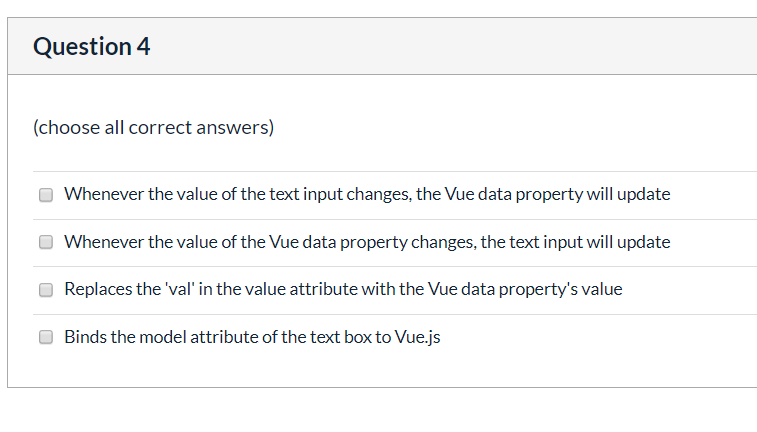Screen dimensions: 757x432
Task: Click the 'Question 4' heading
Action: click(x=92, y=47)
